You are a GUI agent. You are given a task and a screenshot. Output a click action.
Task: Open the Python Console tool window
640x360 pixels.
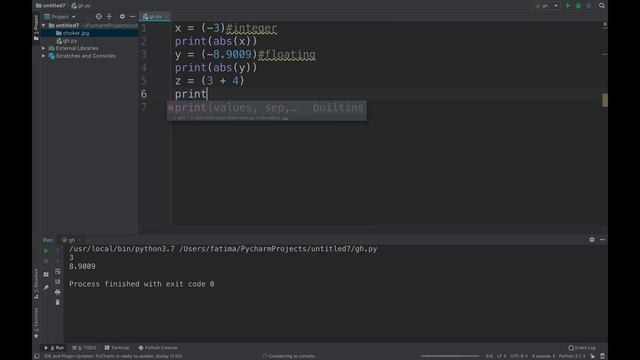coord(158,348)
